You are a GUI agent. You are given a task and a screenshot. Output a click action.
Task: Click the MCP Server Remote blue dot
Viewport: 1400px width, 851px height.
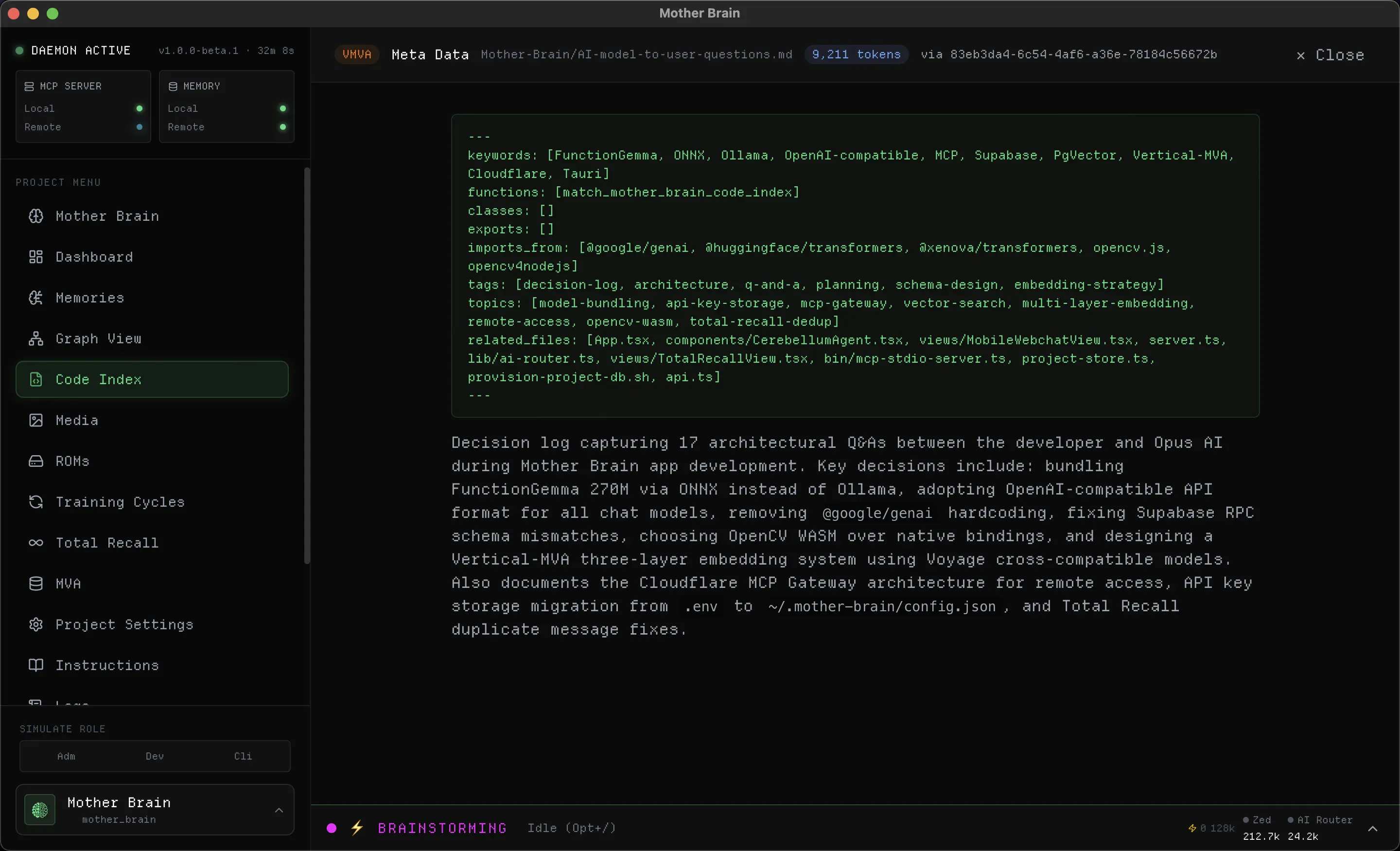pos(139,127)
